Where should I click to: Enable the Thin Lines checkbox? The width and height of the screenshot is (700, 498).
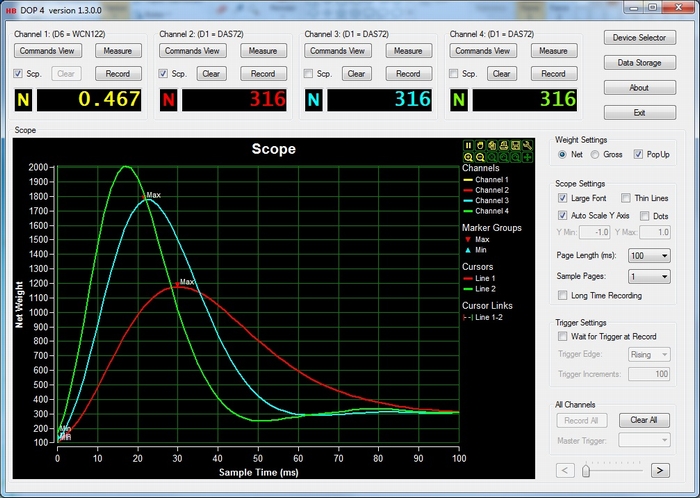pos(626,198)
